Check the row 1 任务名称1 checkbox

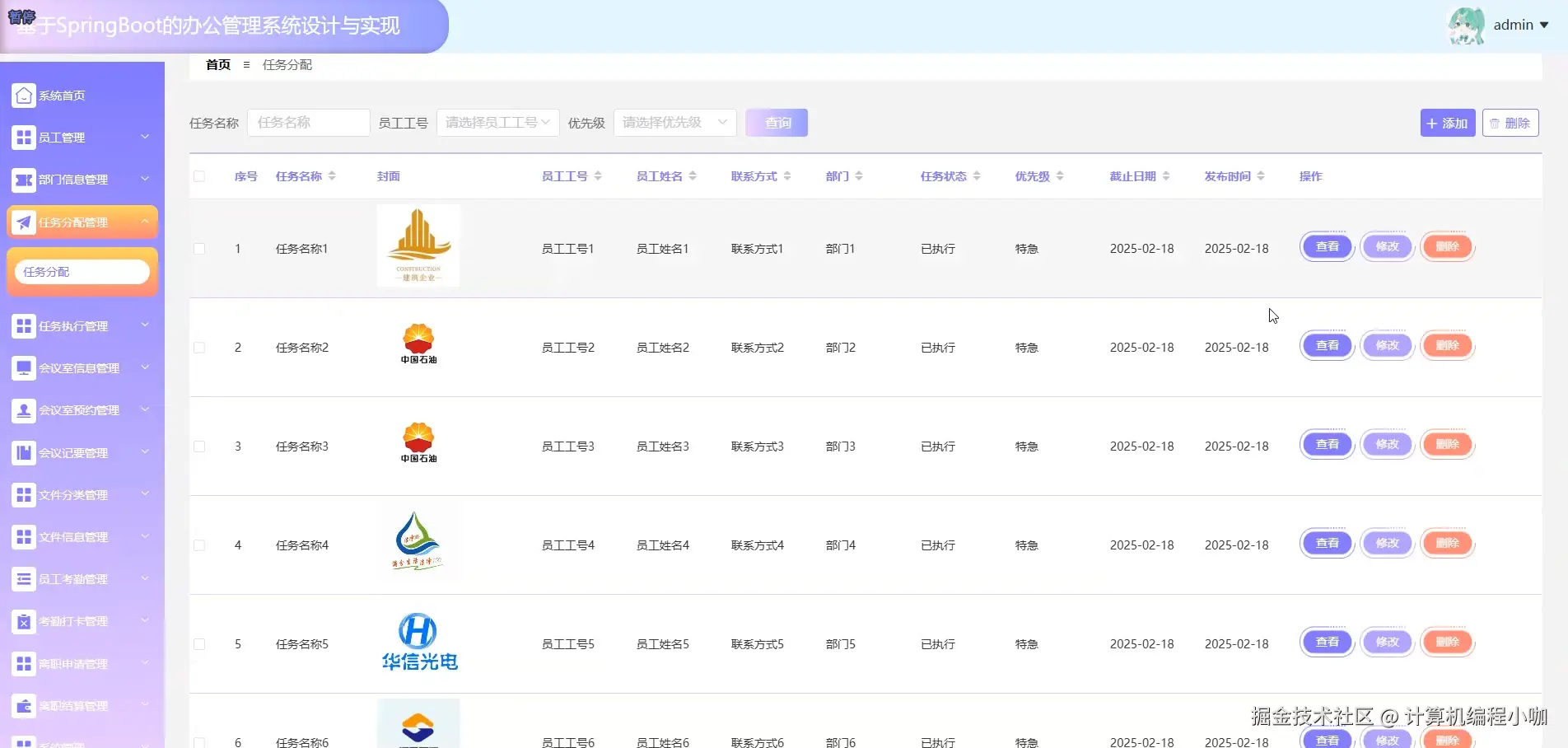tap(199, 249)
